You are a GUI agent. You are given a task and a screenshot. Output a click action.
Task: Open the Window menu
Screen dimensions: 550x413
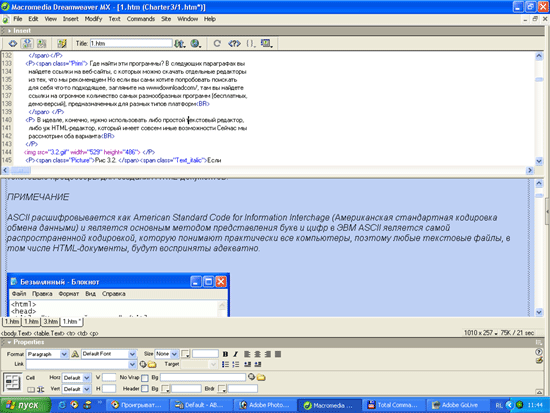coord(187,19)
